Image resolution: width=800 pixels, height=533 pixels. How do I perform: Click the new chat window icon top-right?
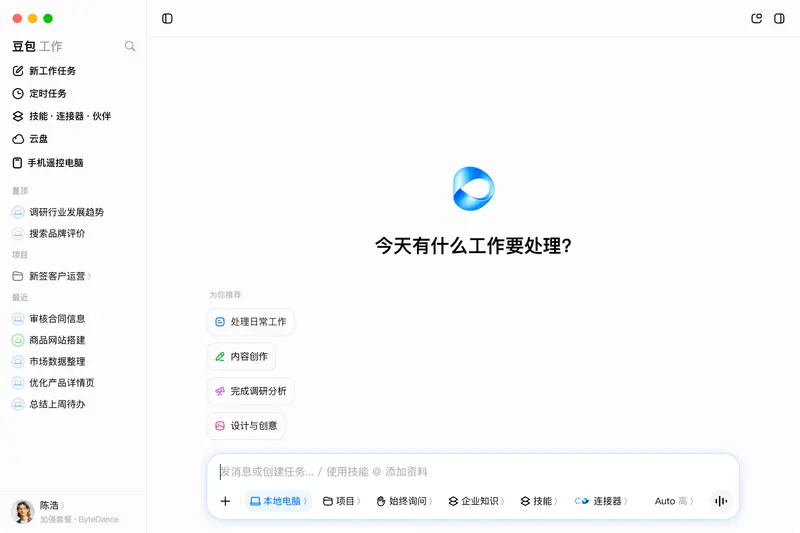click(x=757, y=19)
